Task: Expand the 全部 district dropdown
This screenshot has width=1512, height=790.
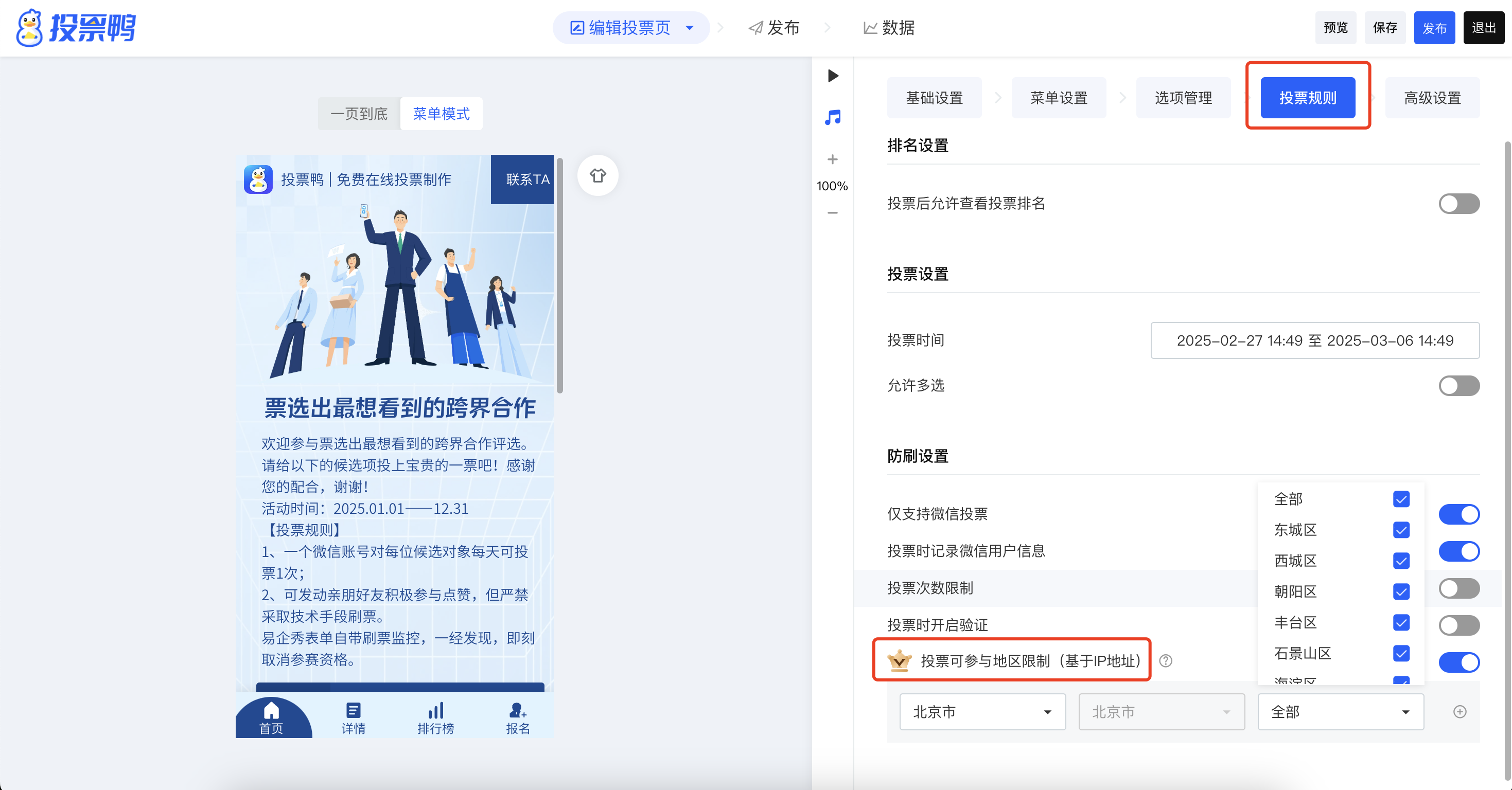Action: (x=1340, y=712)
